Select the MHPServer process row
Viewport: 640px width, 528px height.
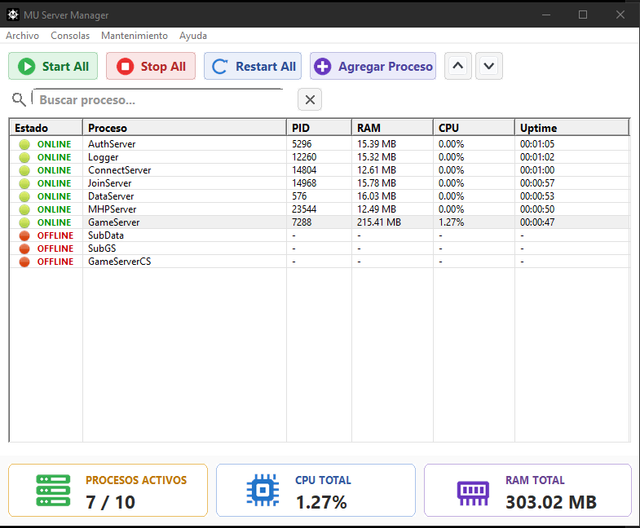click(320, 209)
